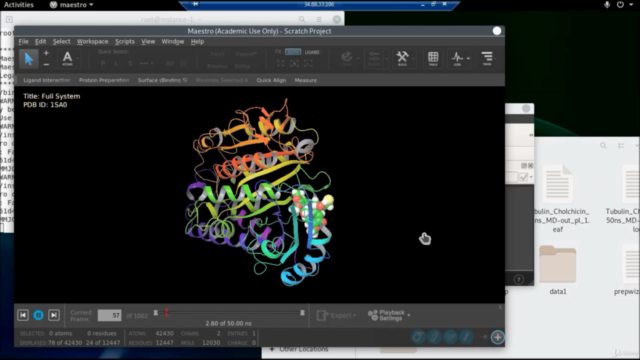Image resolution: width=640 pixels, height=360 pixels.
Task: Toggle Fit to LIGAND button
Action: 312,52
